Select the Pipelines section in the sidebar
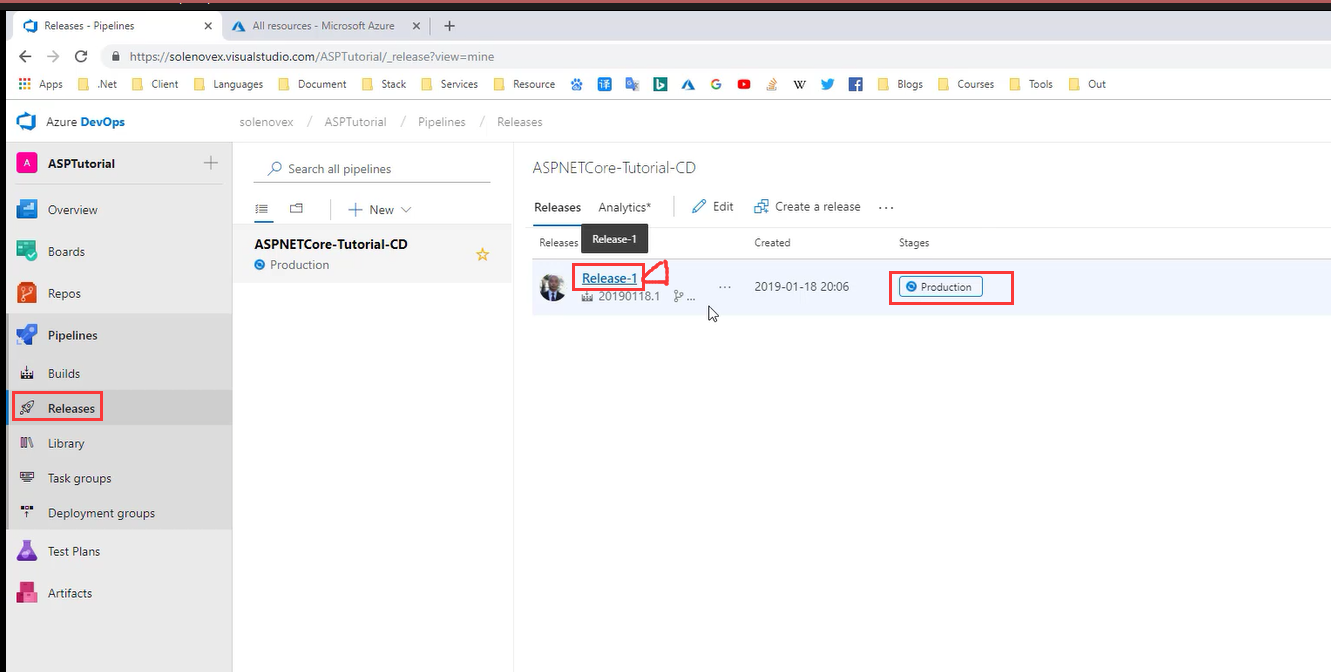The height and width of the screenshot is (672, 1331). click(x=72, y=336)
